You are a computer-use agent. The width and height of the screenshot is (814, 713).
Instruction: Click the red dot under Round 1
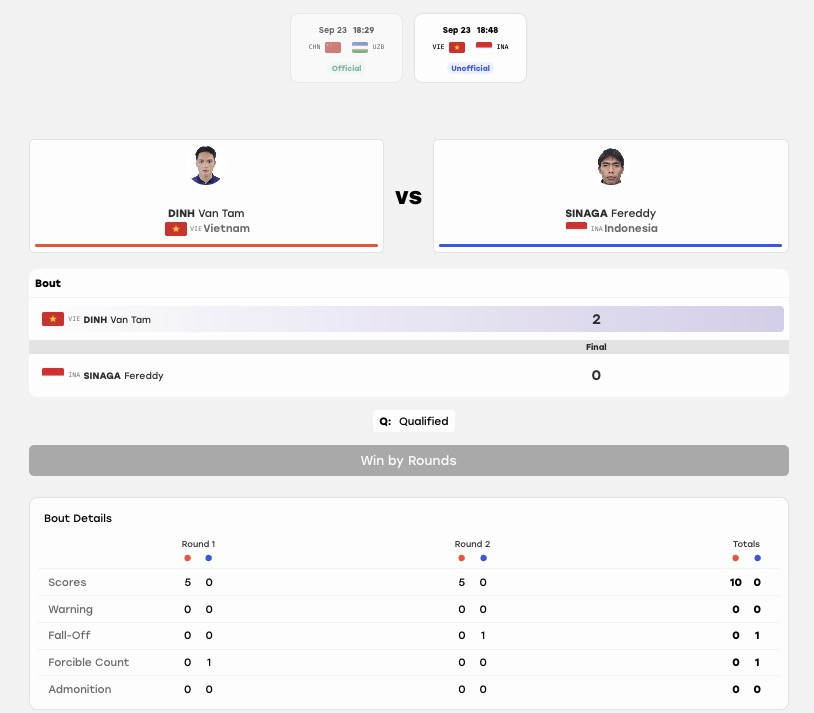(x=187, y=558)
